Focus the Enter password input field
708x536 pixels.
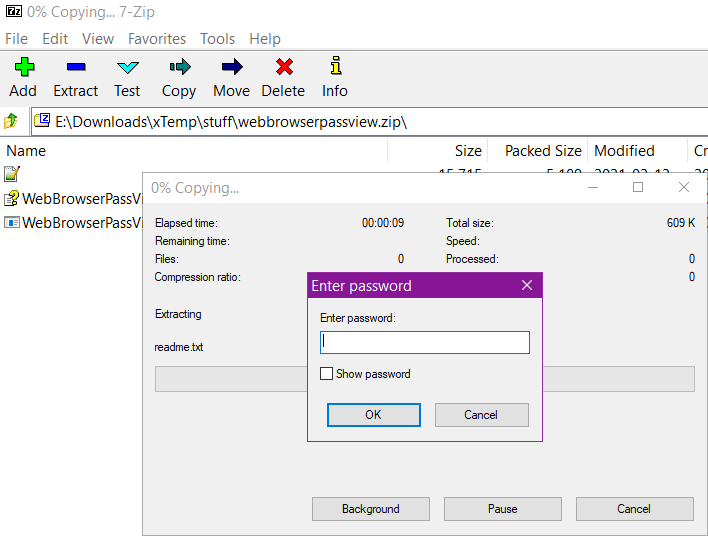point(425,342)
